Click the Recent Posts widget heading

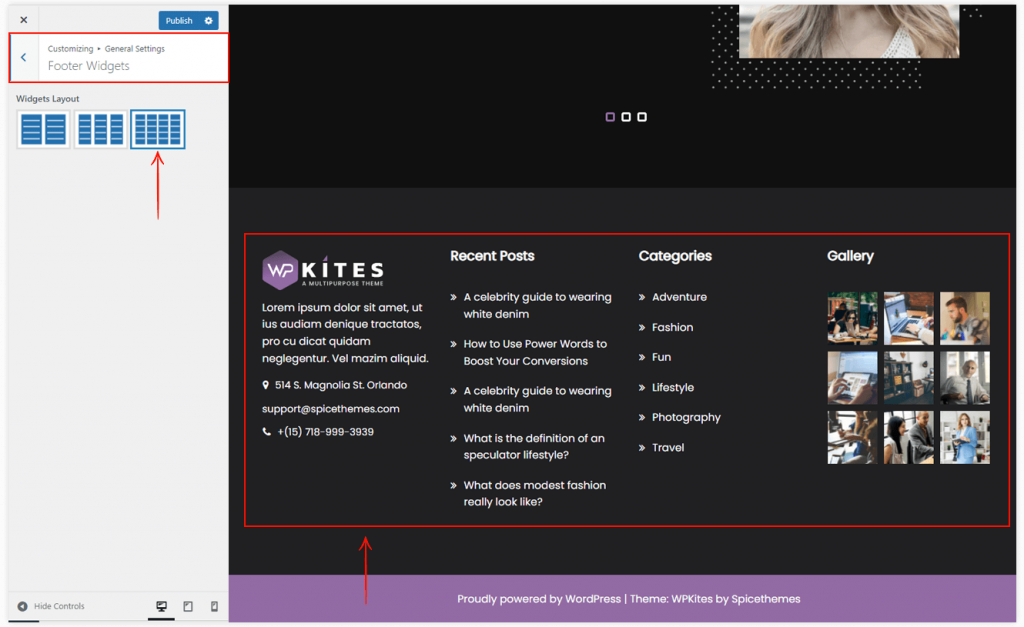point(492,256)
